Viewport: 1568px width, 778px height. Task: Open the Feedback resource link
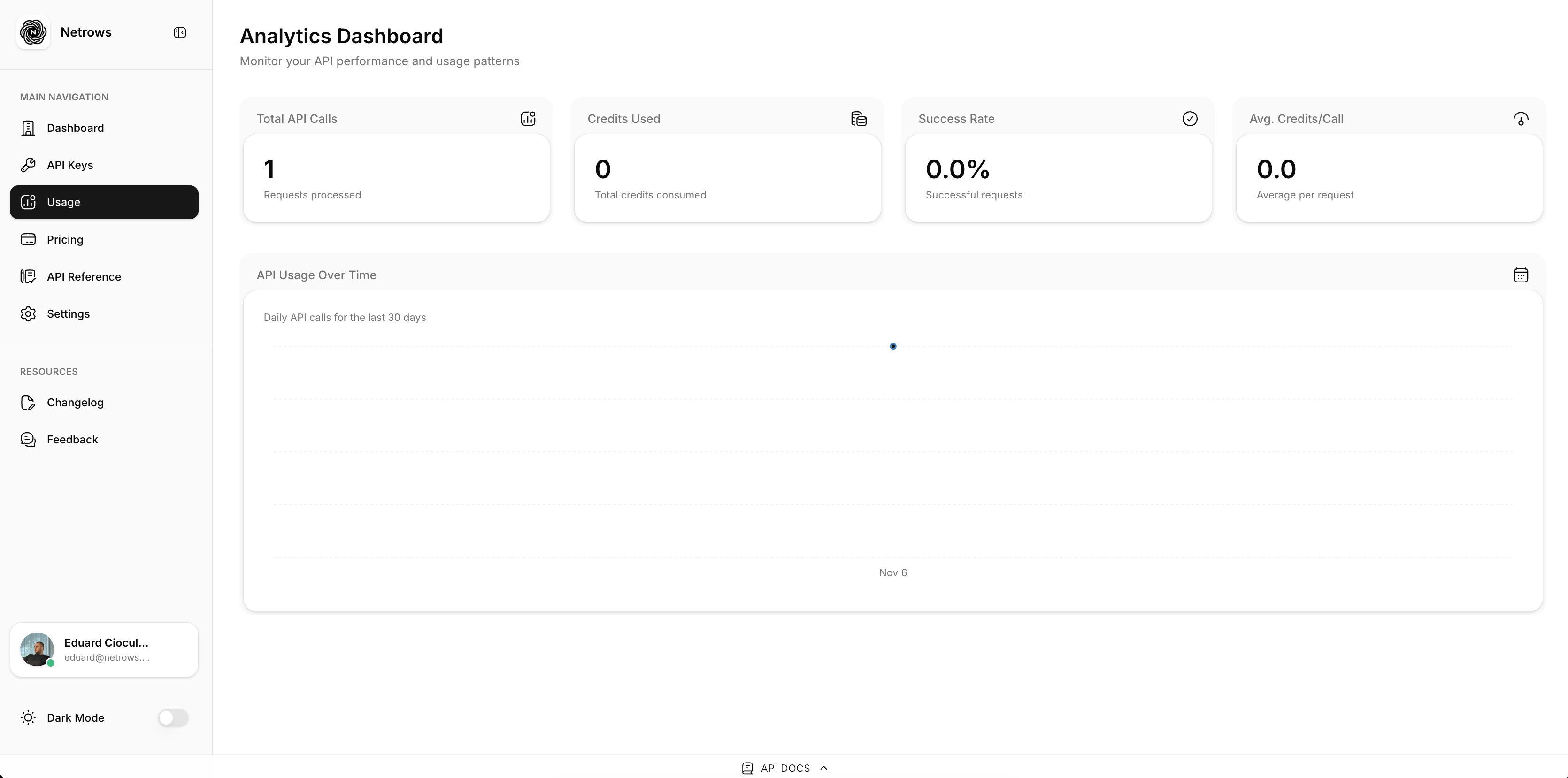click(72, 440)
